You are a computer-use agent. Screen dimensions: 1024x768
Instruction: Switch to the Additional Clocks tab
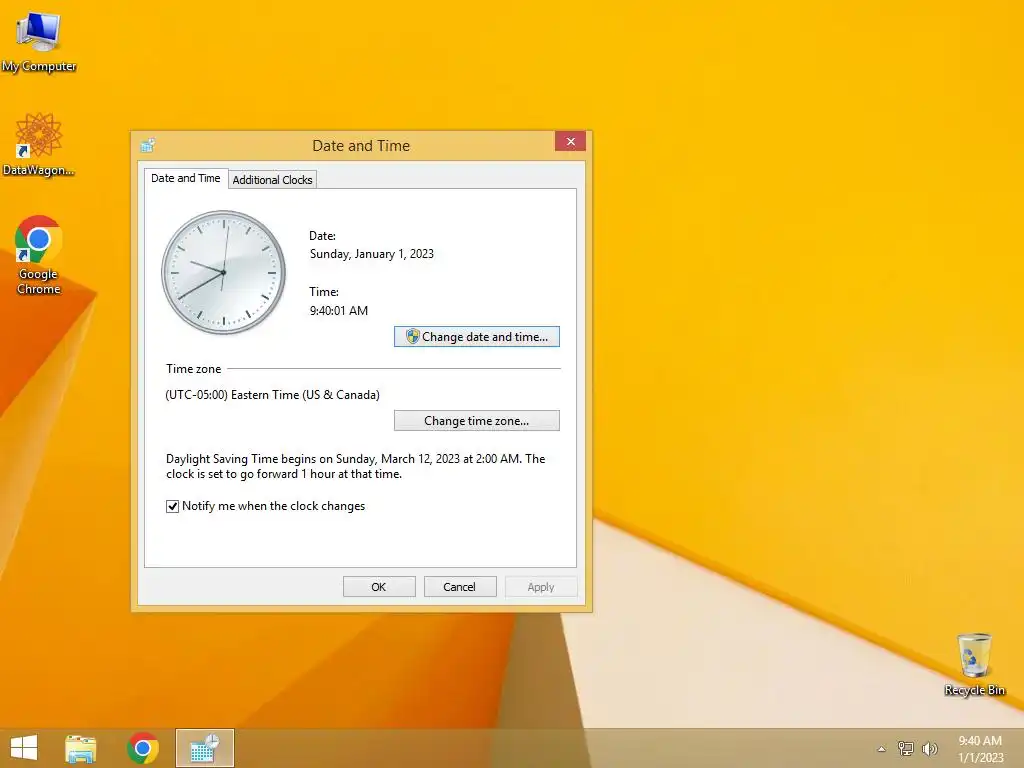pyautogui.click(x=272, y=180)
